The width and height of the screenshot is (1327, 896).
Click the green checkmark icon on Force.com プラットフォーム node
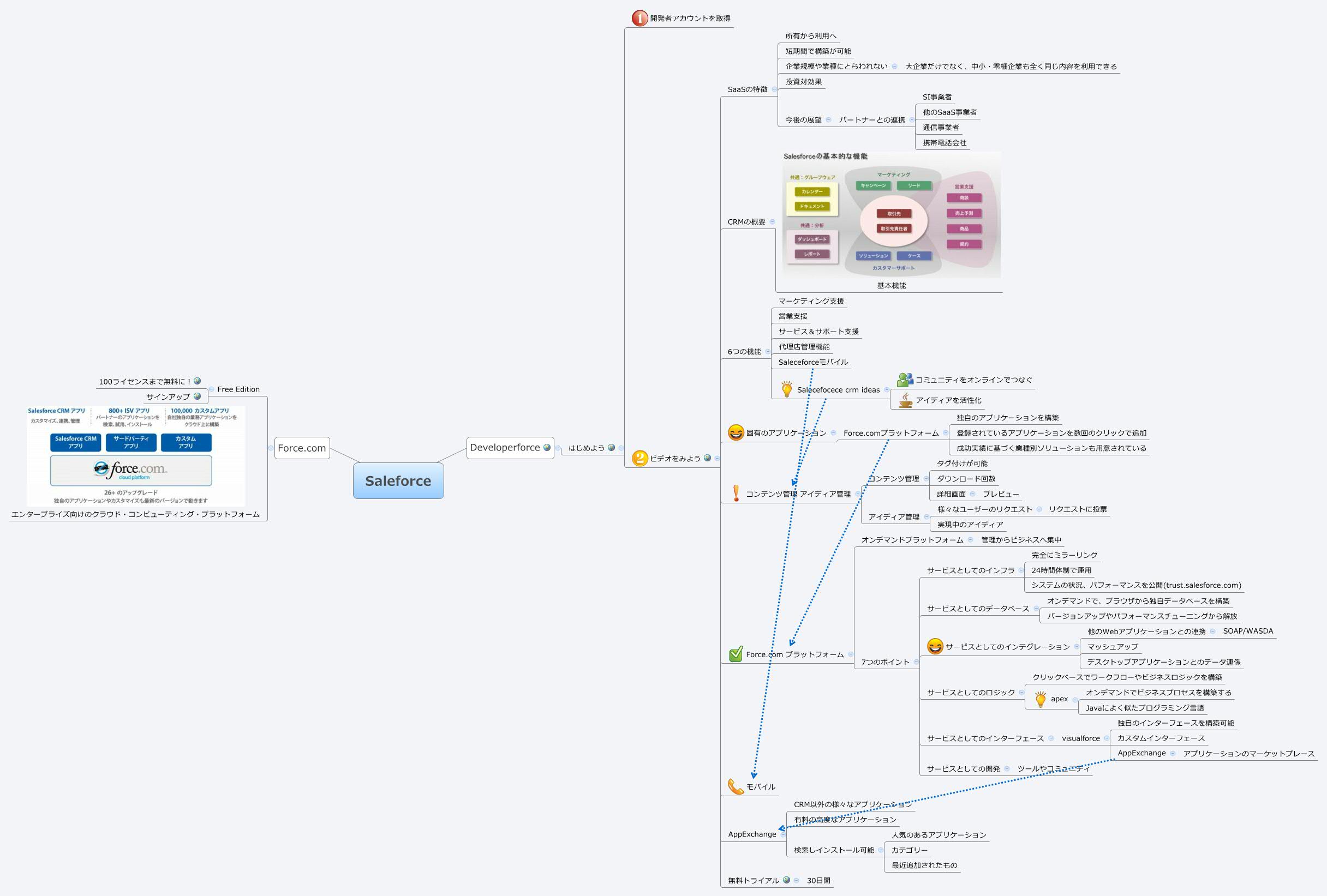(x=736, y=654)
